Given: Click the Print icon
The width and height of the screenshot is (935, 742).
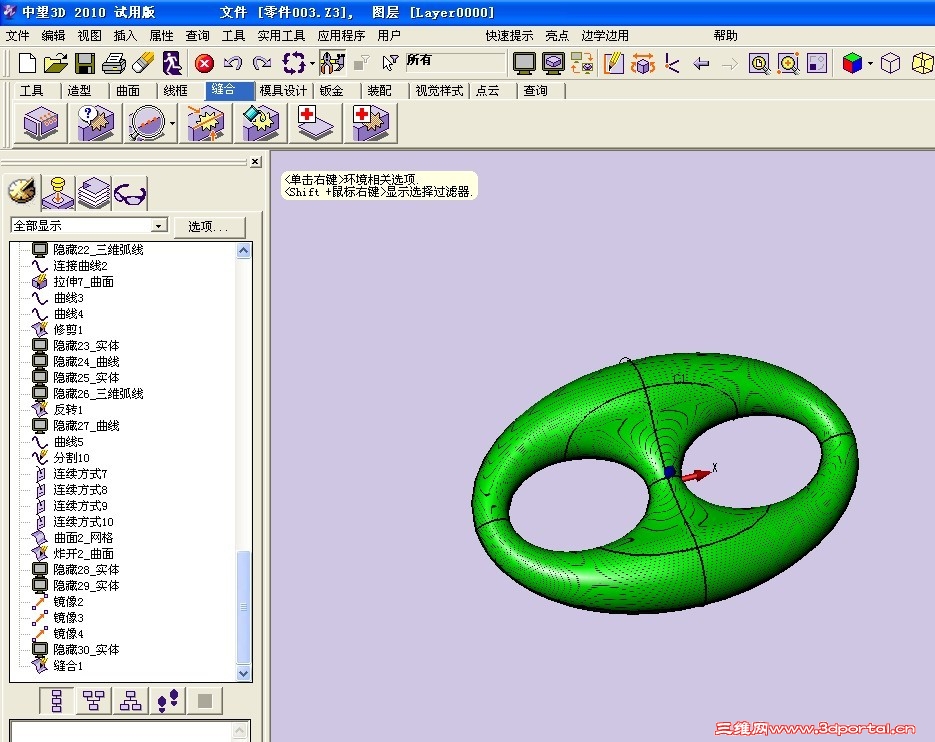Looking at the screenshot, I should pos(114,63).
